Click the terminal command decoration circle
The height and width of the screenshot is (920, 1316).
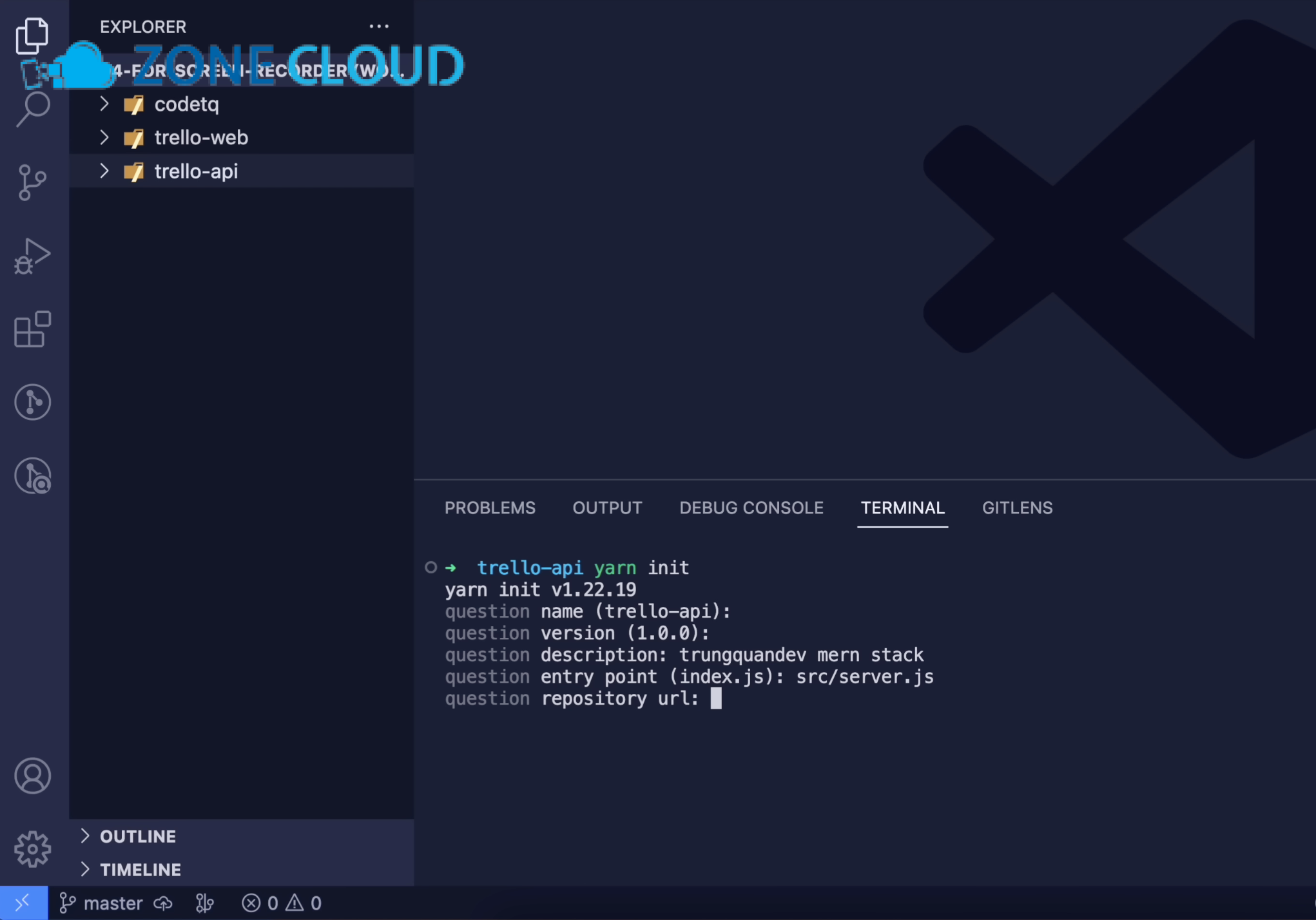click(431, 568)
